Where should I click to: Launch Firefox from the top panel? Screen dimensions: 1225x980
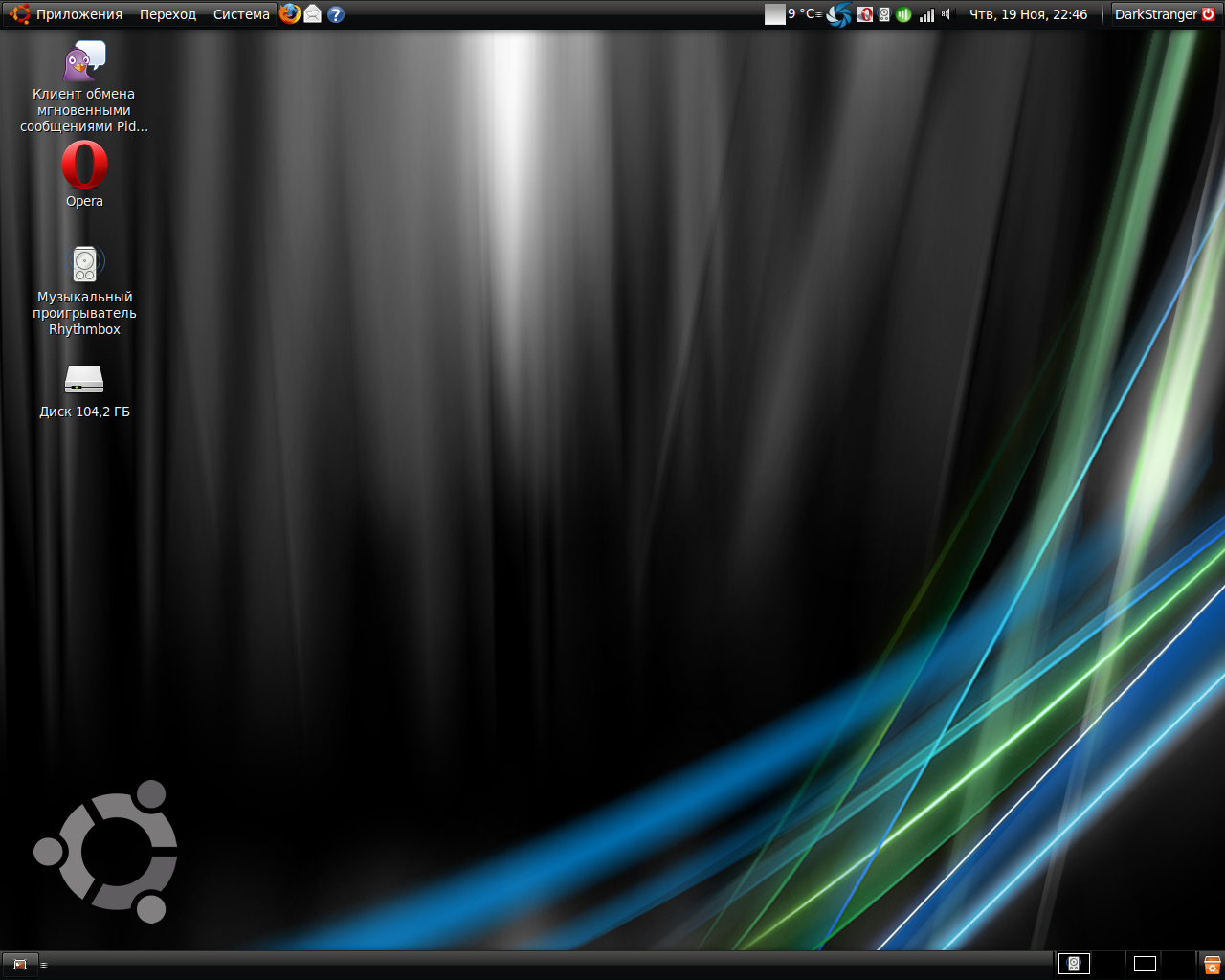click(290, 14)
